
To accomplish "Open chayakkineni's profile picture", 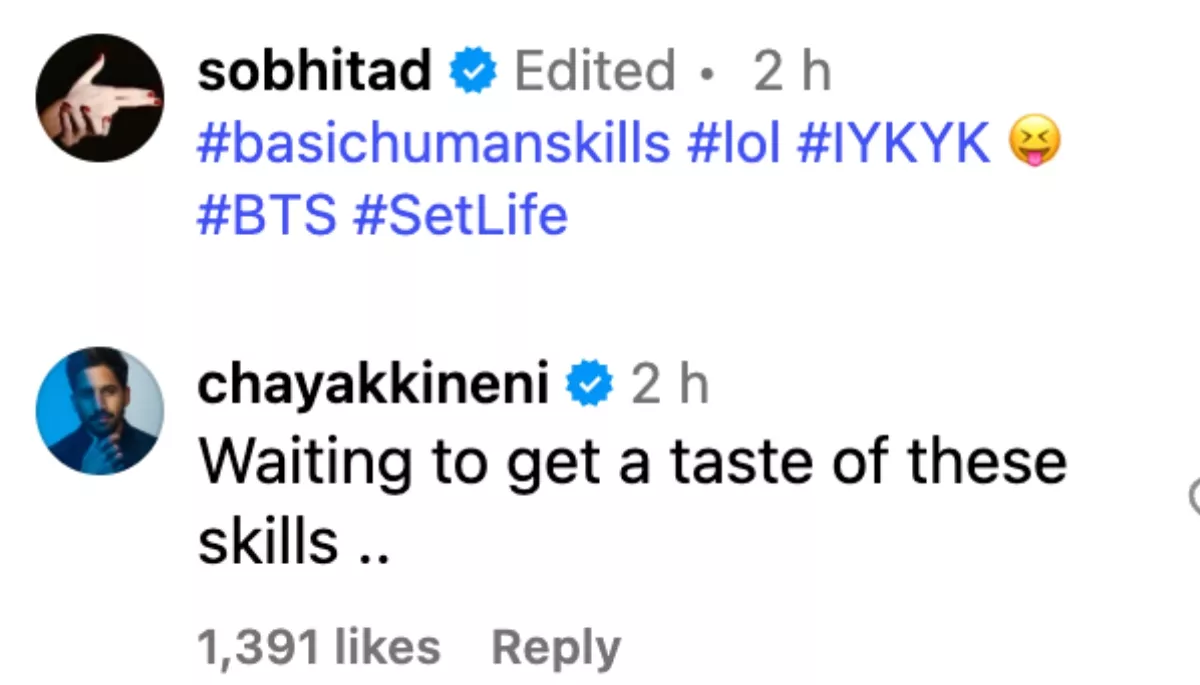I will pos(98,411).
